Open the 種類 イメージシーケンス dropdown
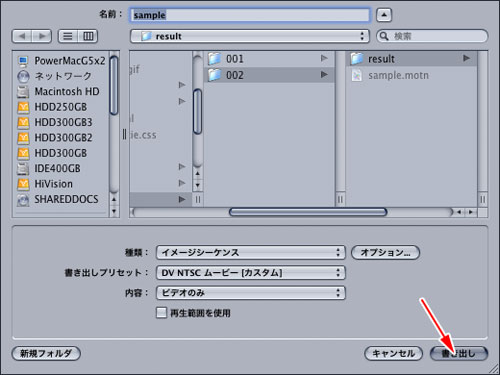 [251, 252]
